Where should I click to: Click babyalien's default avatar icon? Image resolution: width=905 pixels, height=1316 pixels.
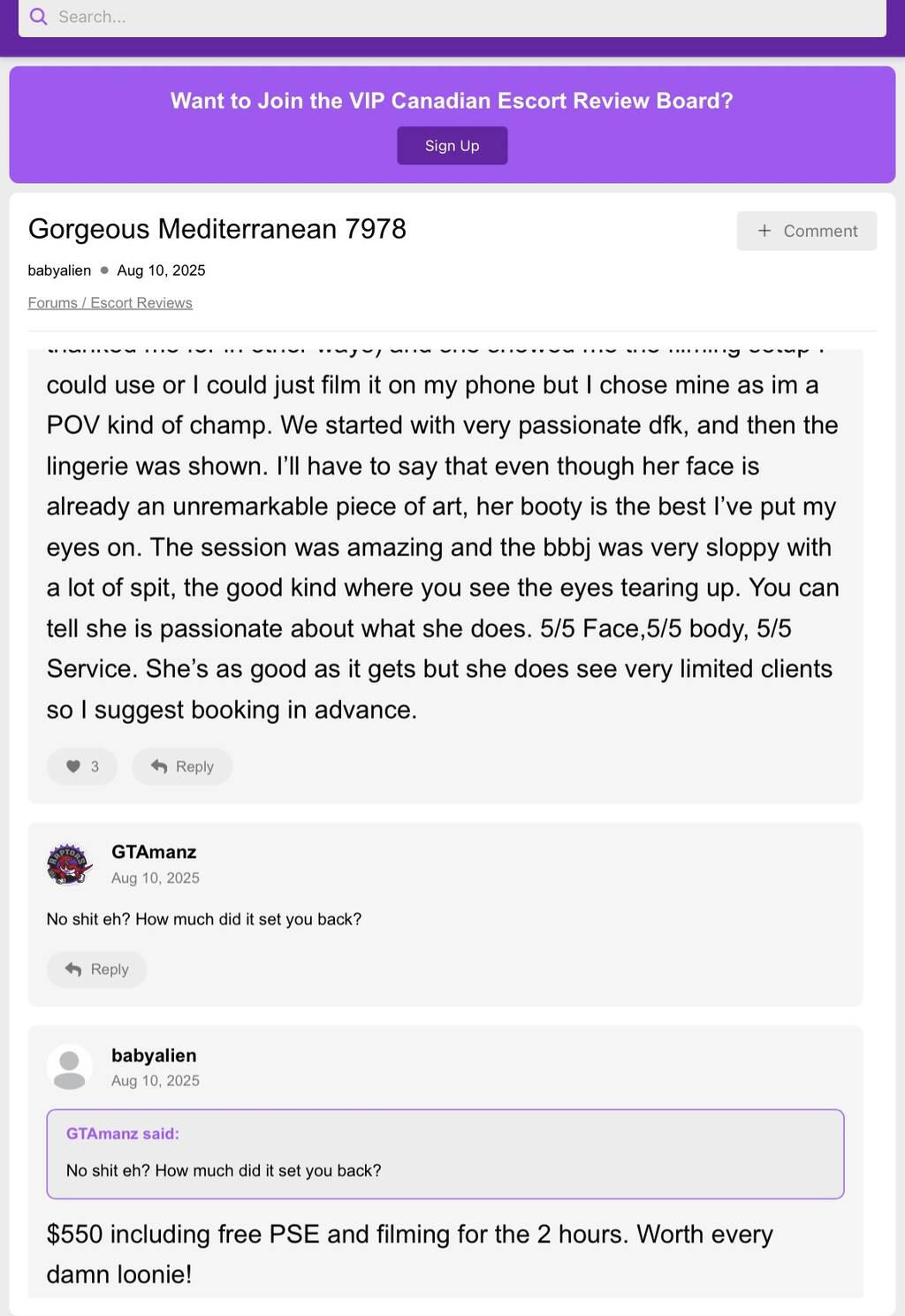[x=69, y=1067]
